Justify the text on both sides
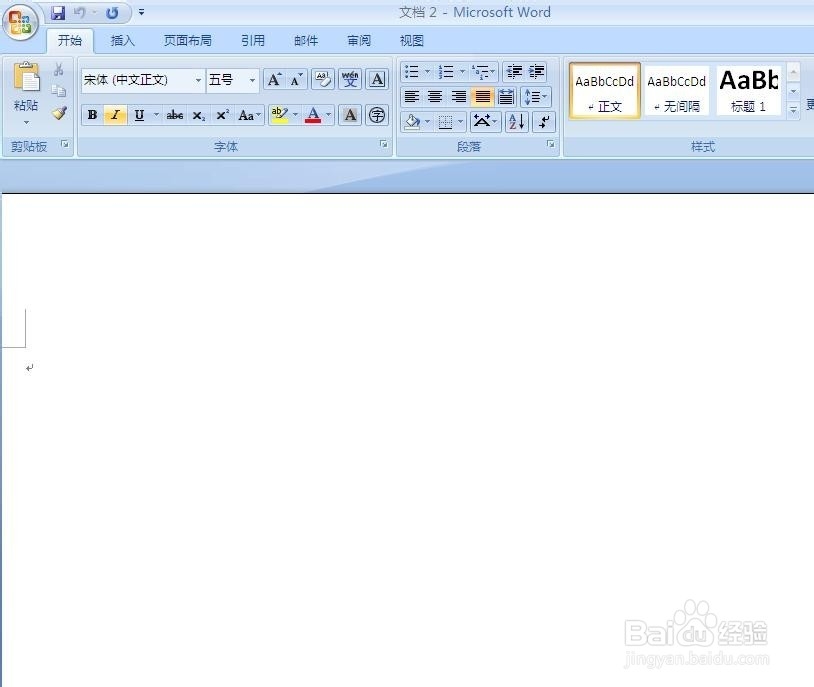This screenshot has height=687, width=814. tap(482, 97)
